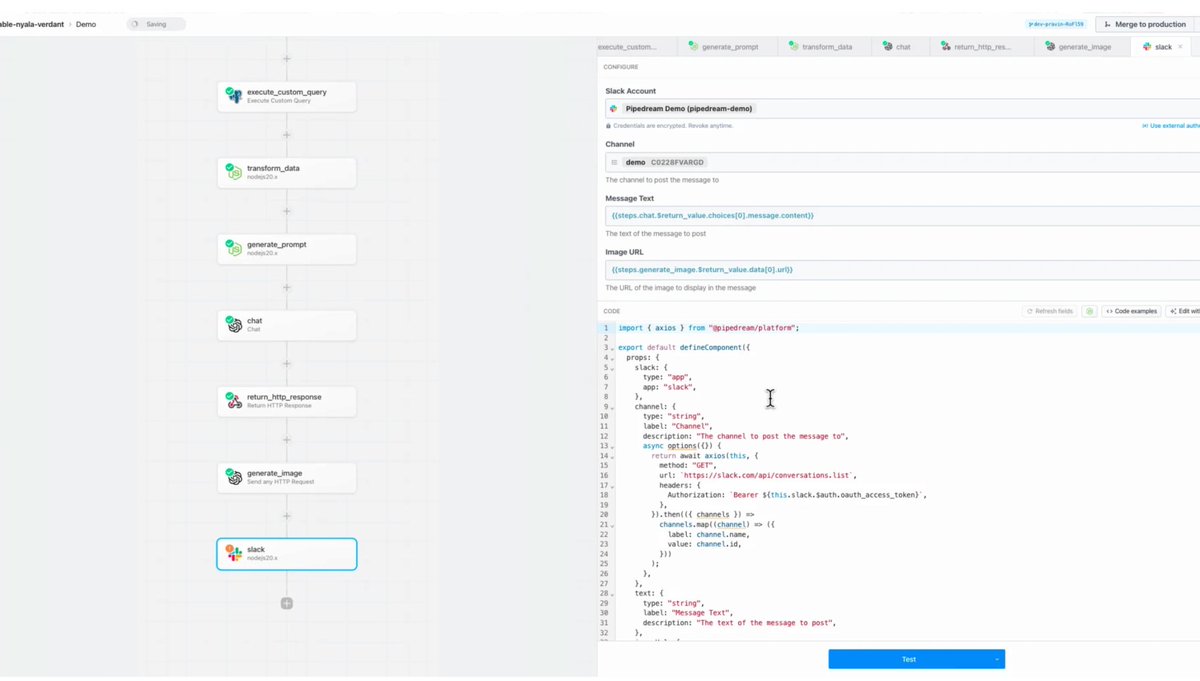Collapse the text prop block at line 28
This screenshot has height=681, width=1200.
pyautogui.click(x=611, y=593)
